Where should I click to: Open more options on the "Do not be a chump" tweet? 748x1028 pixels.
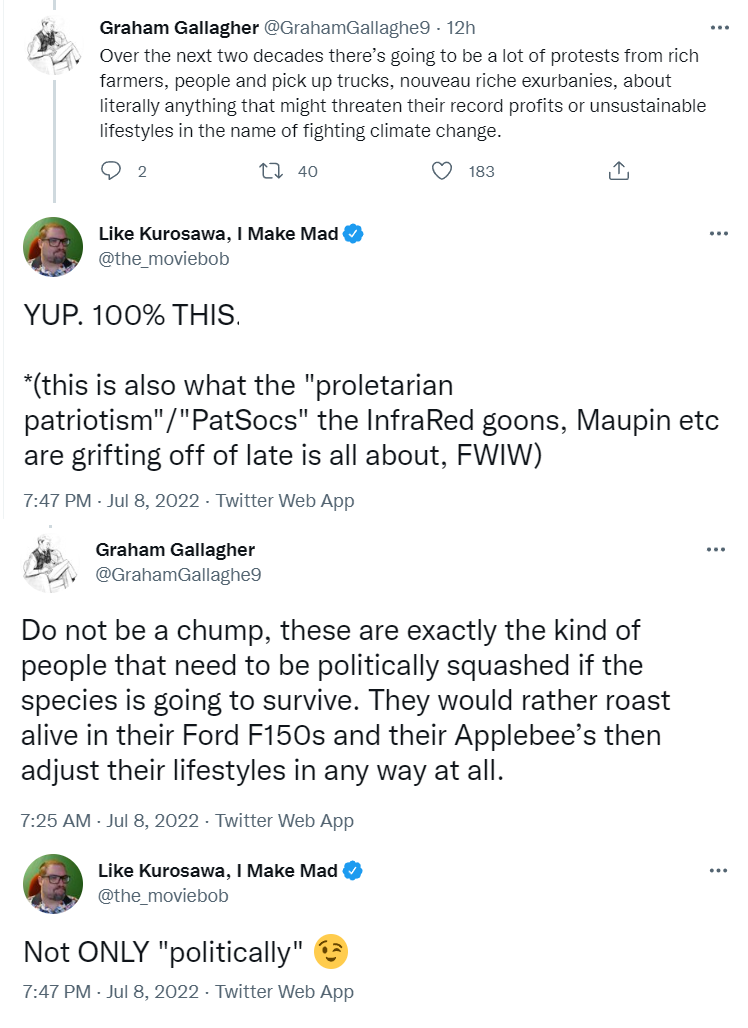click(x=716, y=549)
